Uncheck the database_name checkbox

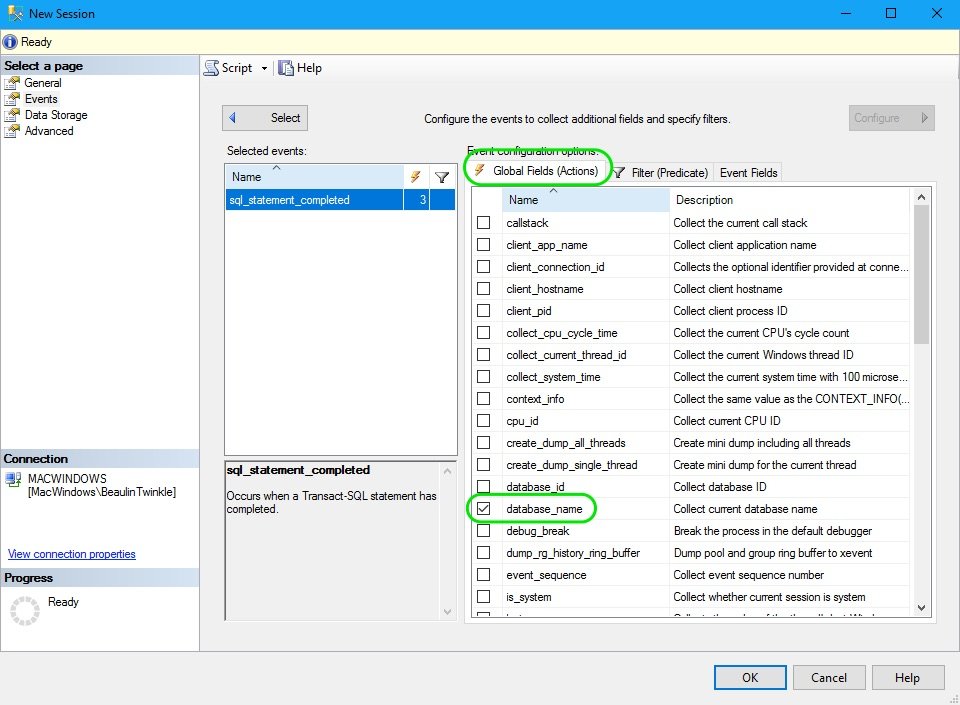coord(484,508)
